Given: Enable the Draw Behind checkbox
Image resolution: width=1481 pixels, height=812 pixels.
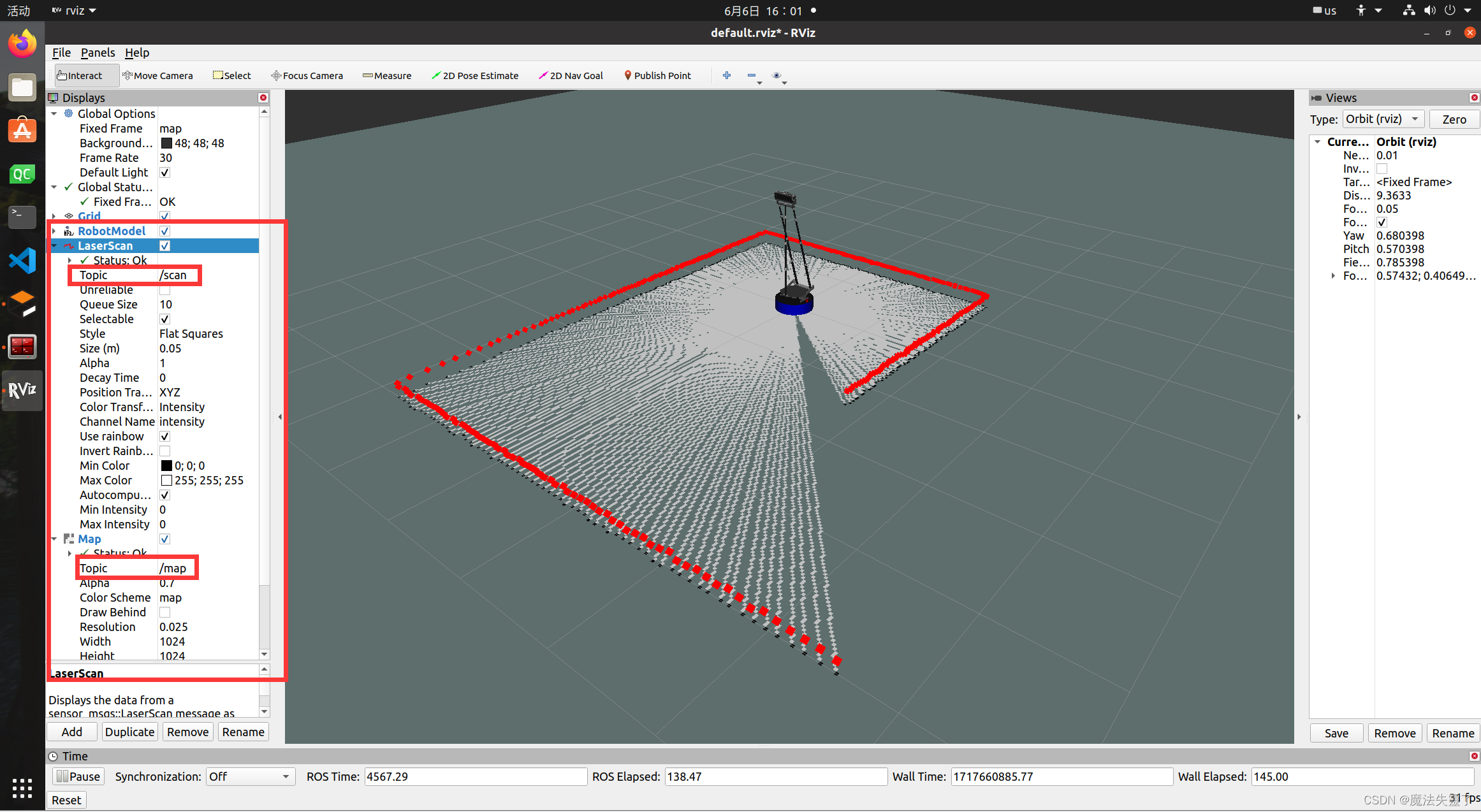Looking at the screenshot, I should coord(164,613).
